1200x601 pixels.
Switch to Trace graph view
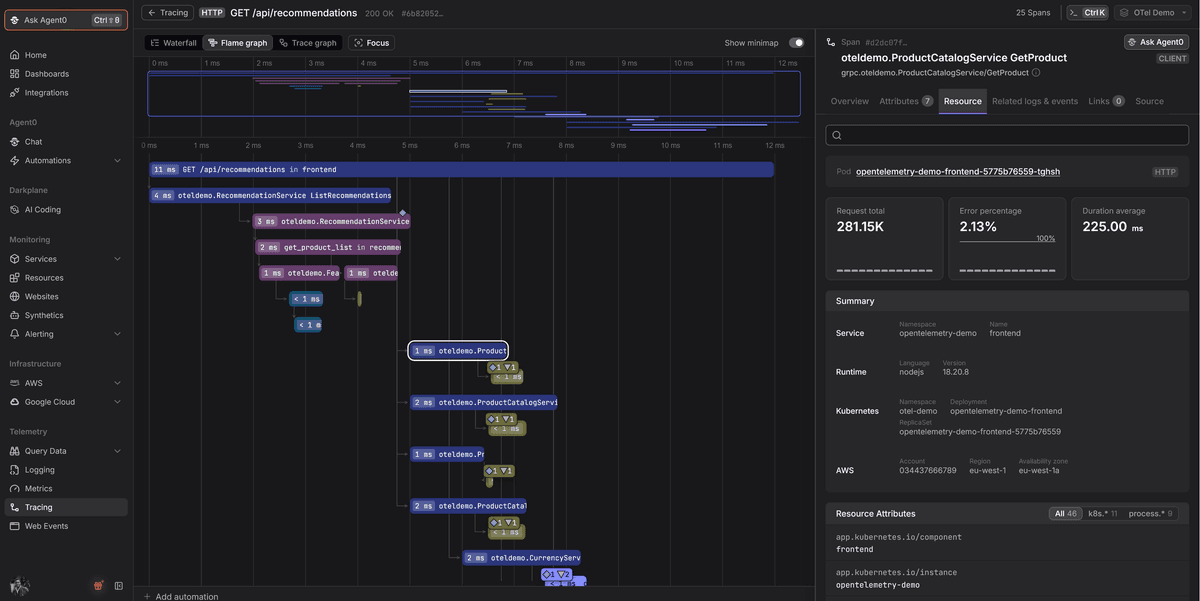coord(307,43)
